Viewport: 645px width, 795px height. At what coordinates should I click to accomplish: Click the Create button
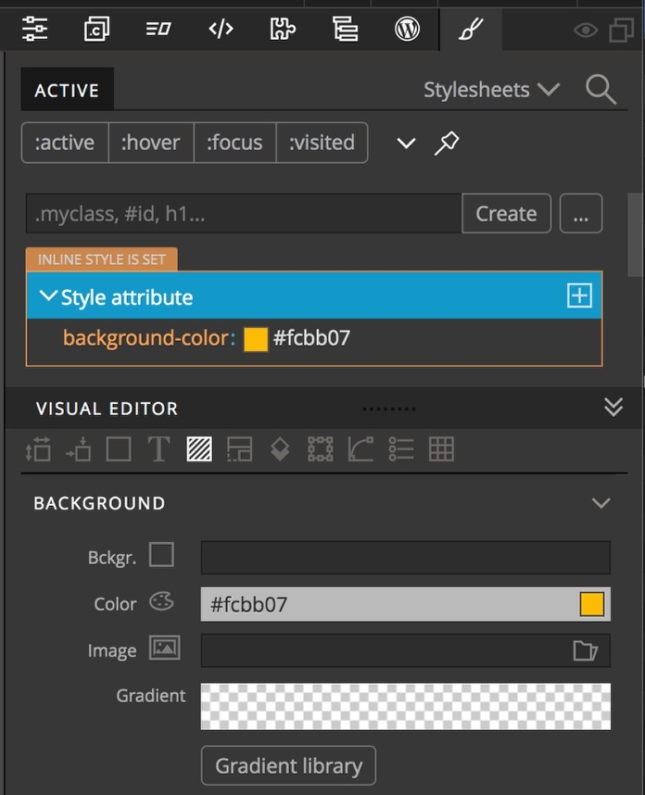pos(506,213)
